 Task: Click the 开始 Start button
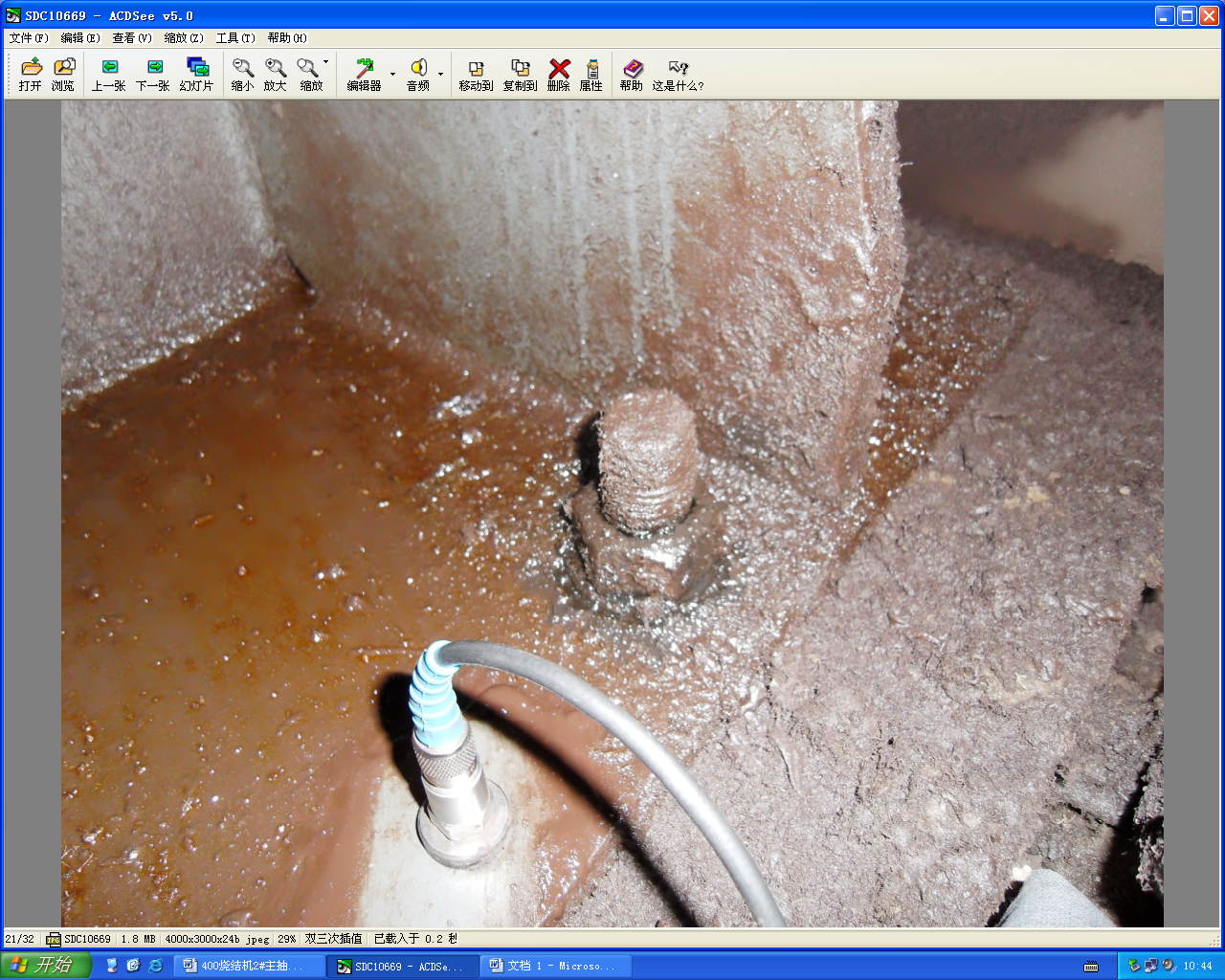tap(45, 966)
